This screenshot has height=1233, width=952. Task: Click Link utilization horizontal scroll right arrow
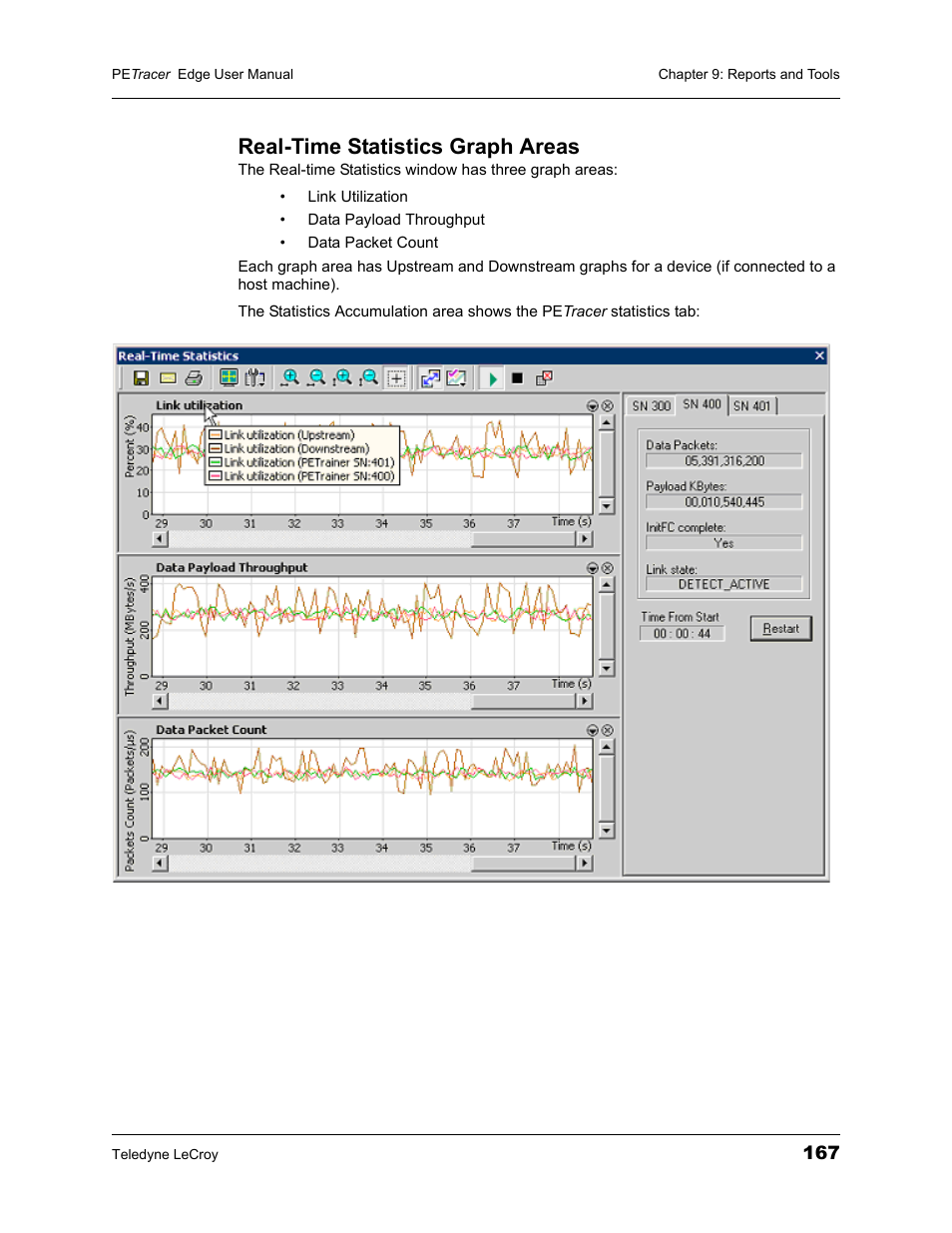coord(585,539)
